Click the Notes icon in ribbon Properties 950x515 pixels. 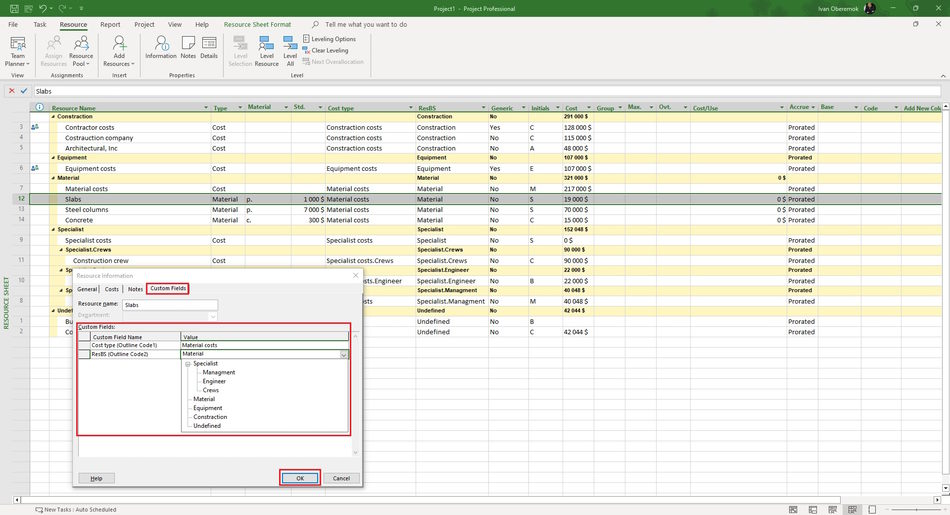tap(188, 43)
